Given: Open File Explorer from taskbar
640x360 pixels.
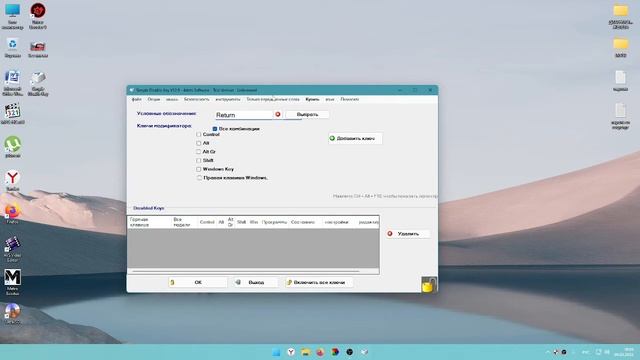Looking at the screenshot, I should click(305, 352).
